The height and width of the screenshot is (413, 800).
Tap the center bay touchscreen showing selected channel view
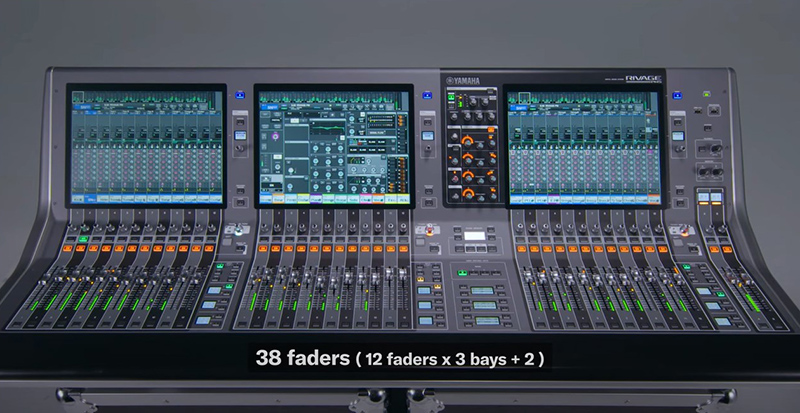coord(334,147)
